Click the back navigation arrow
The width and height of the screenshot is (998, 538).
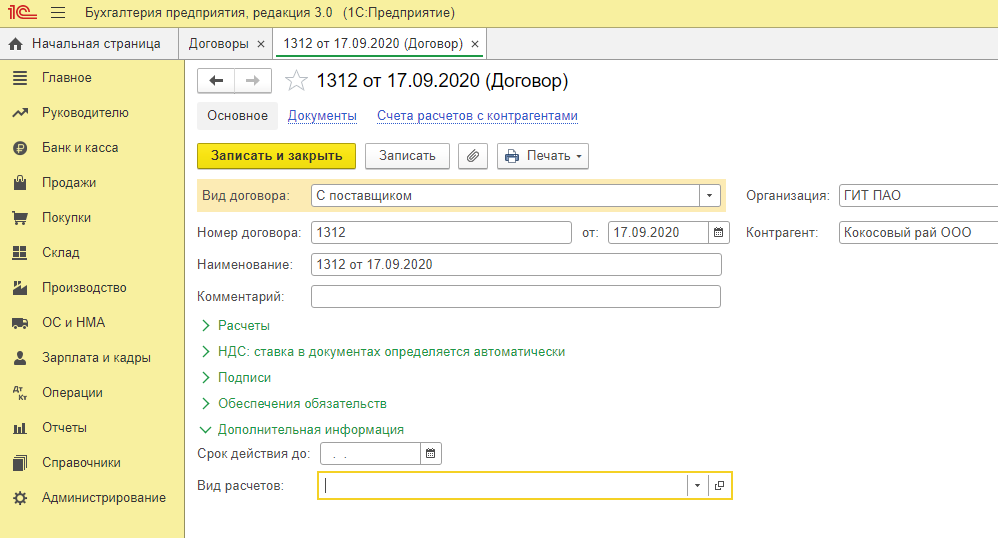tap(216, 81)
